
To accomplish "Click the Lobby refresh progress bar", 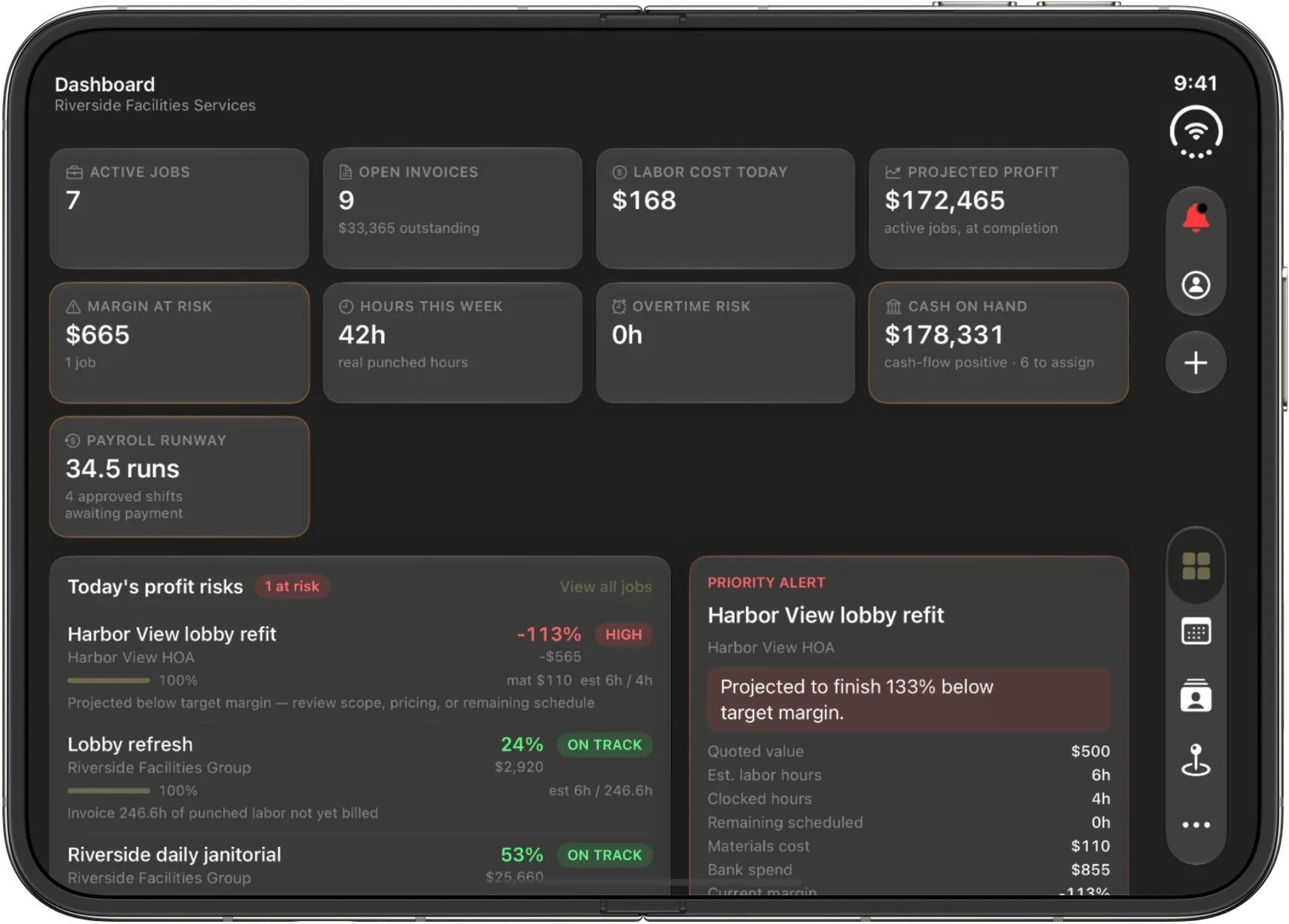I will (109, 791).
